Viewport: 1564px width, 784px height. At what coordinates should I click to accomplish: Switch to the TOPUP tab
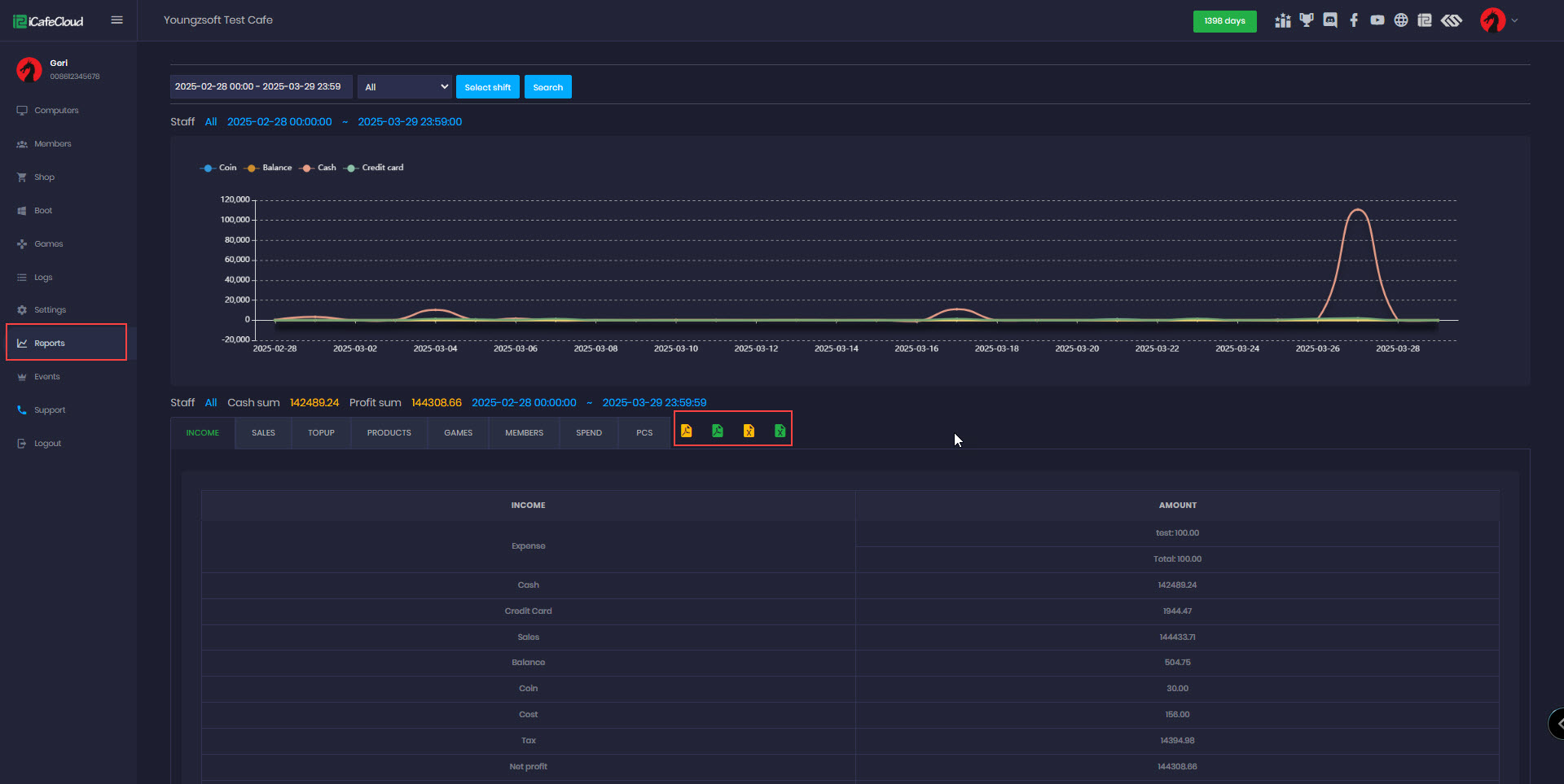(x=321, y=433)
